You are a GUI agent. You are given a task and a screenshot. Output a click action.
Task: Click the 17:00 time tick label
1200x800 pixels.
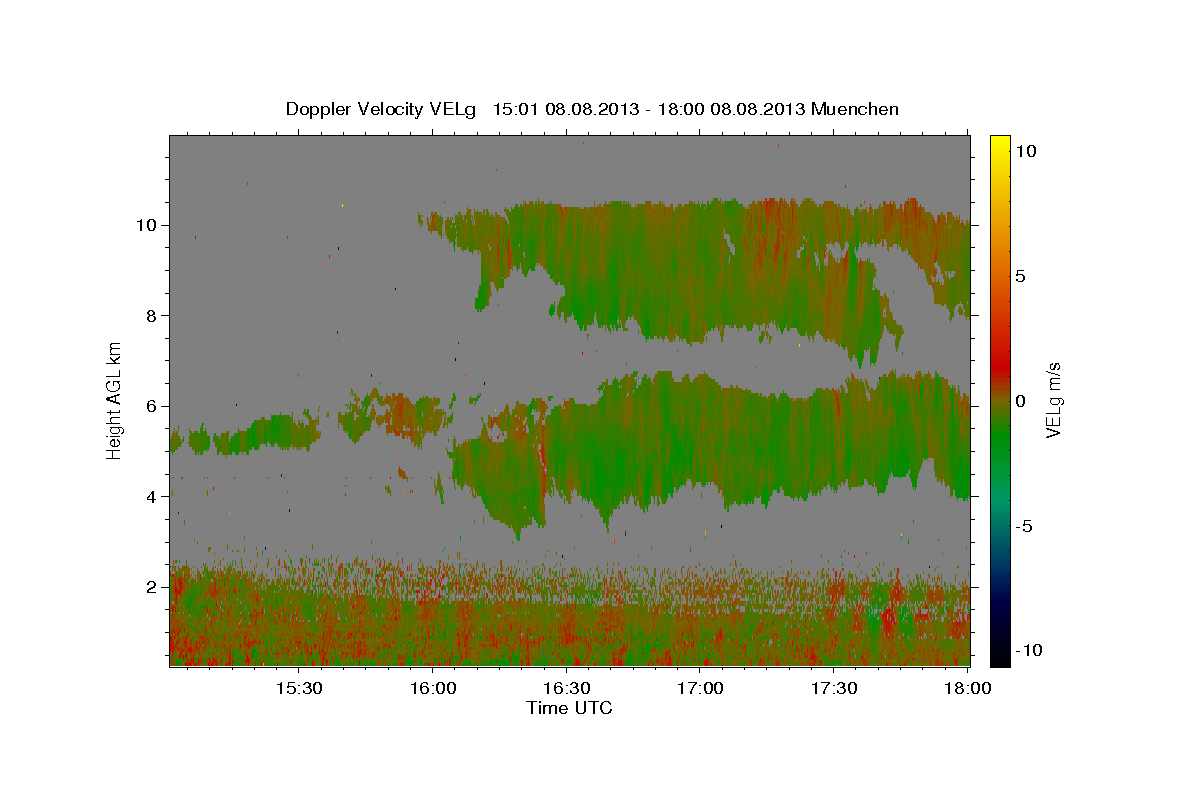(x=701, y=688)
